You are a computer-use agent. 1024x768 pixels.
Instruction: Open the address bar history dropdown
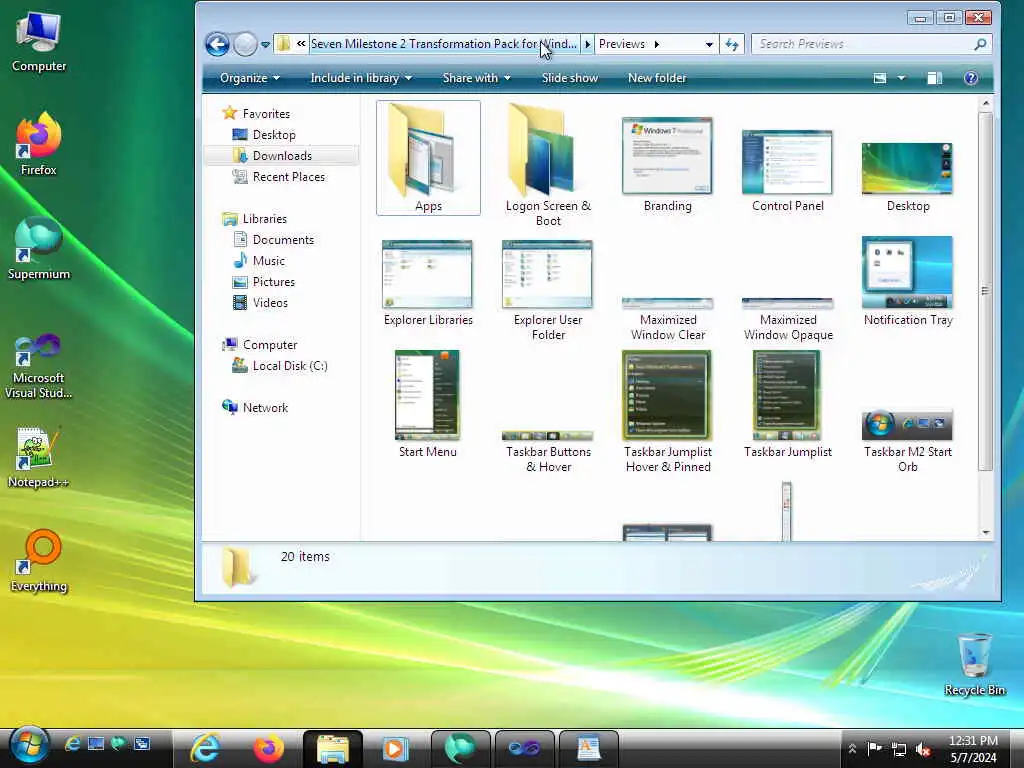tap(709, 44)
